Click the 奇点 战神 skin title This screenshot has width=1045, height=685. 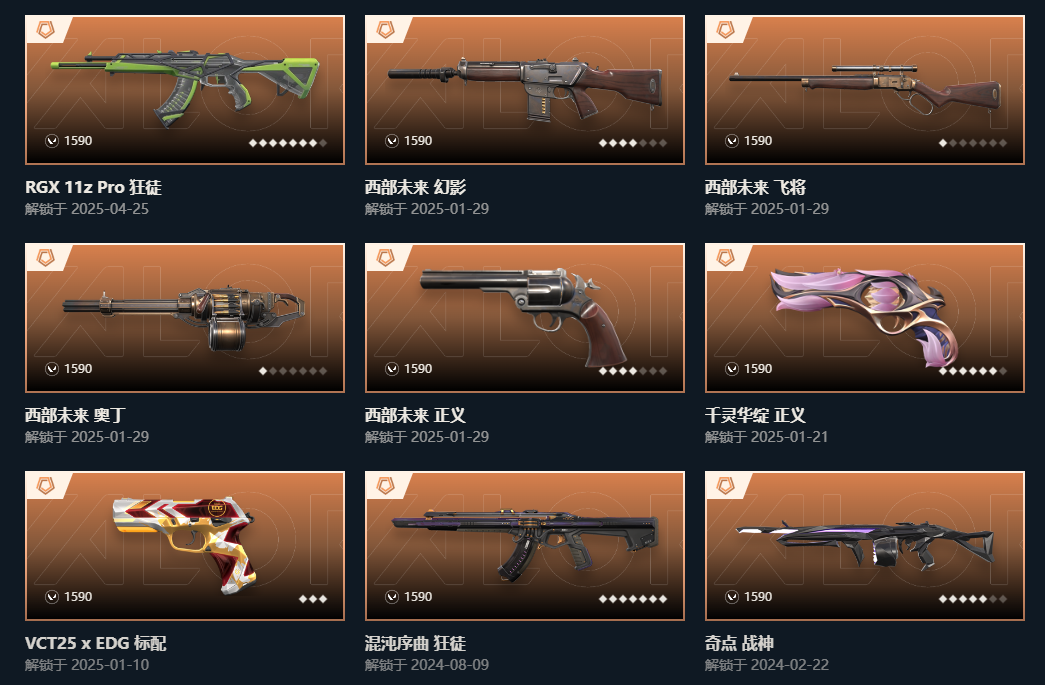pos(739,643)
